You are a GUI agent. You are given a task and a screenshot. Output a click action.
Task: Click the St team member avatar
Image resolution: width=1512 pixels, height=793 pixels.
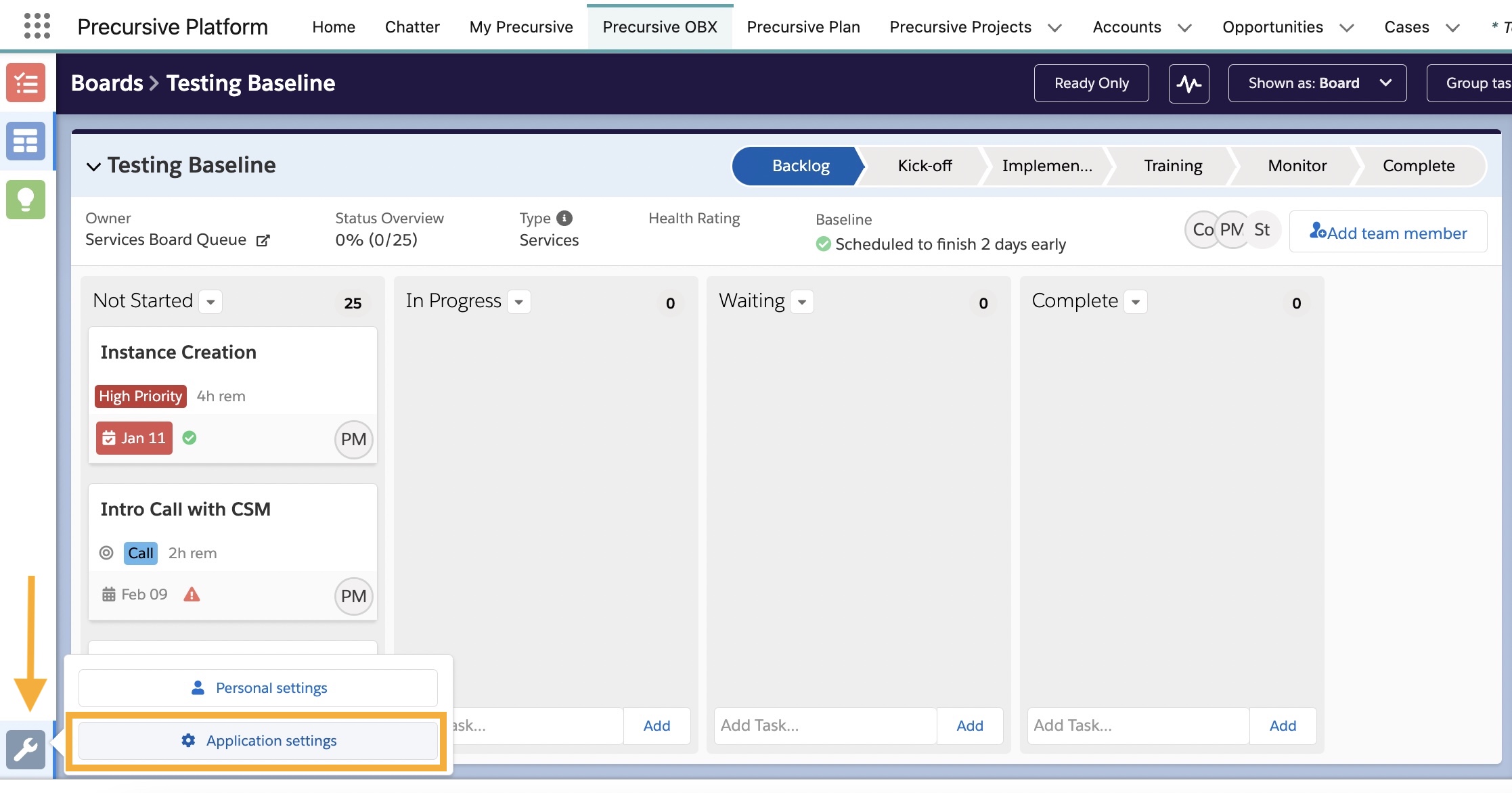tap(1262, 230)
